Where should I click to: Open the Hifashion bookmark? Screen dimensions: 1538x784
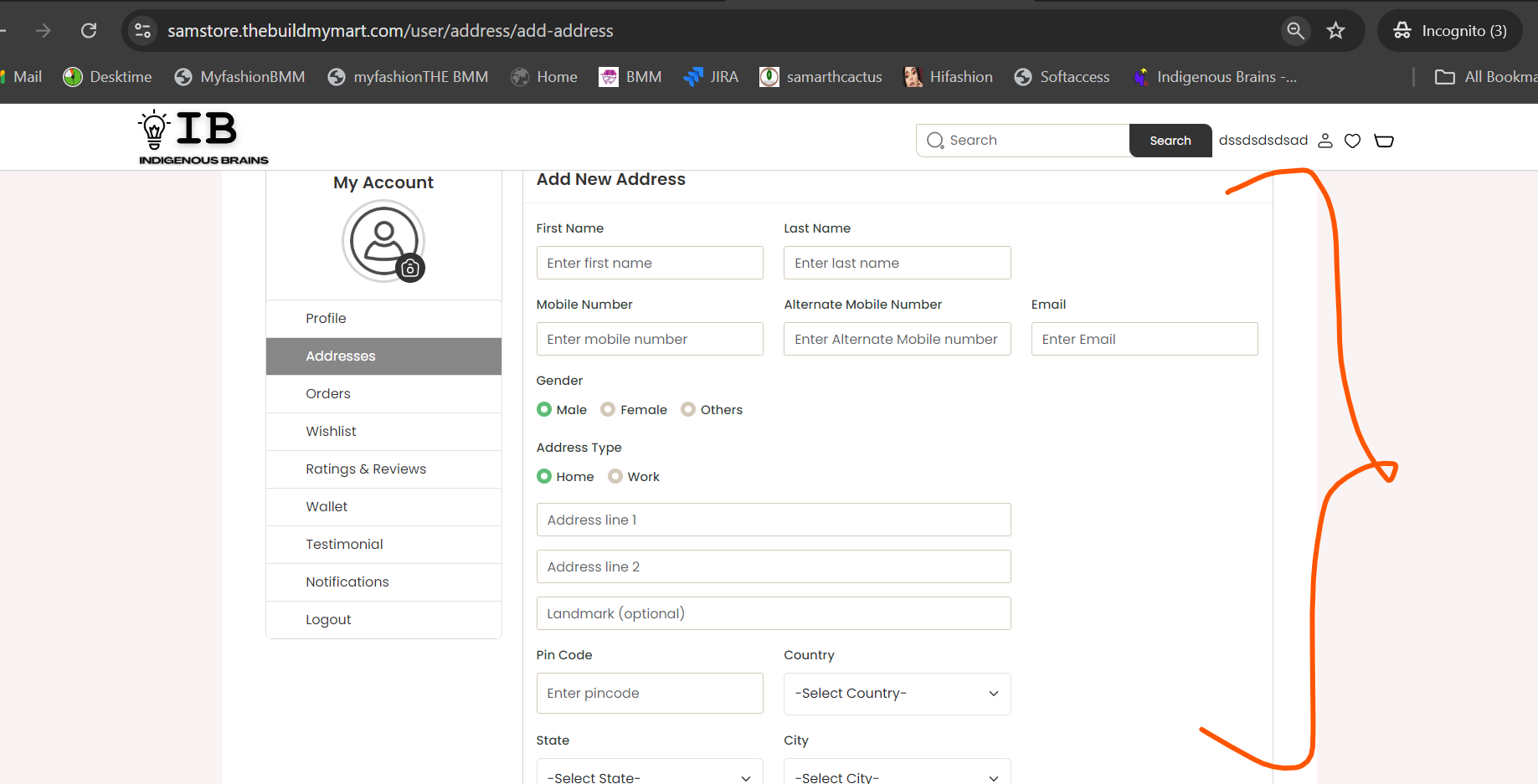pyautogui.click(x=949, y=77)
